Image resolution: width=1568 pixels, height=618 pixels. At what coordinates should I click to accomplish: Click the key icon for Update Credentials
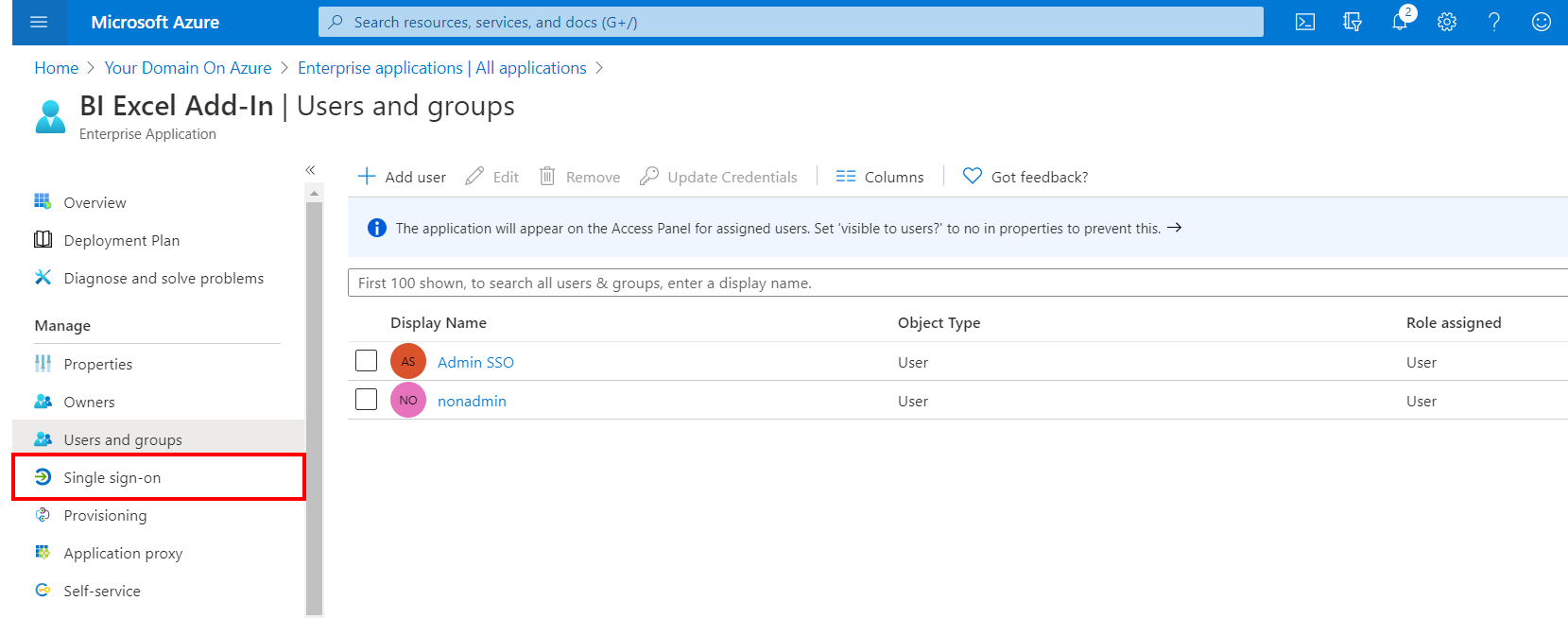tap(648, 176)
